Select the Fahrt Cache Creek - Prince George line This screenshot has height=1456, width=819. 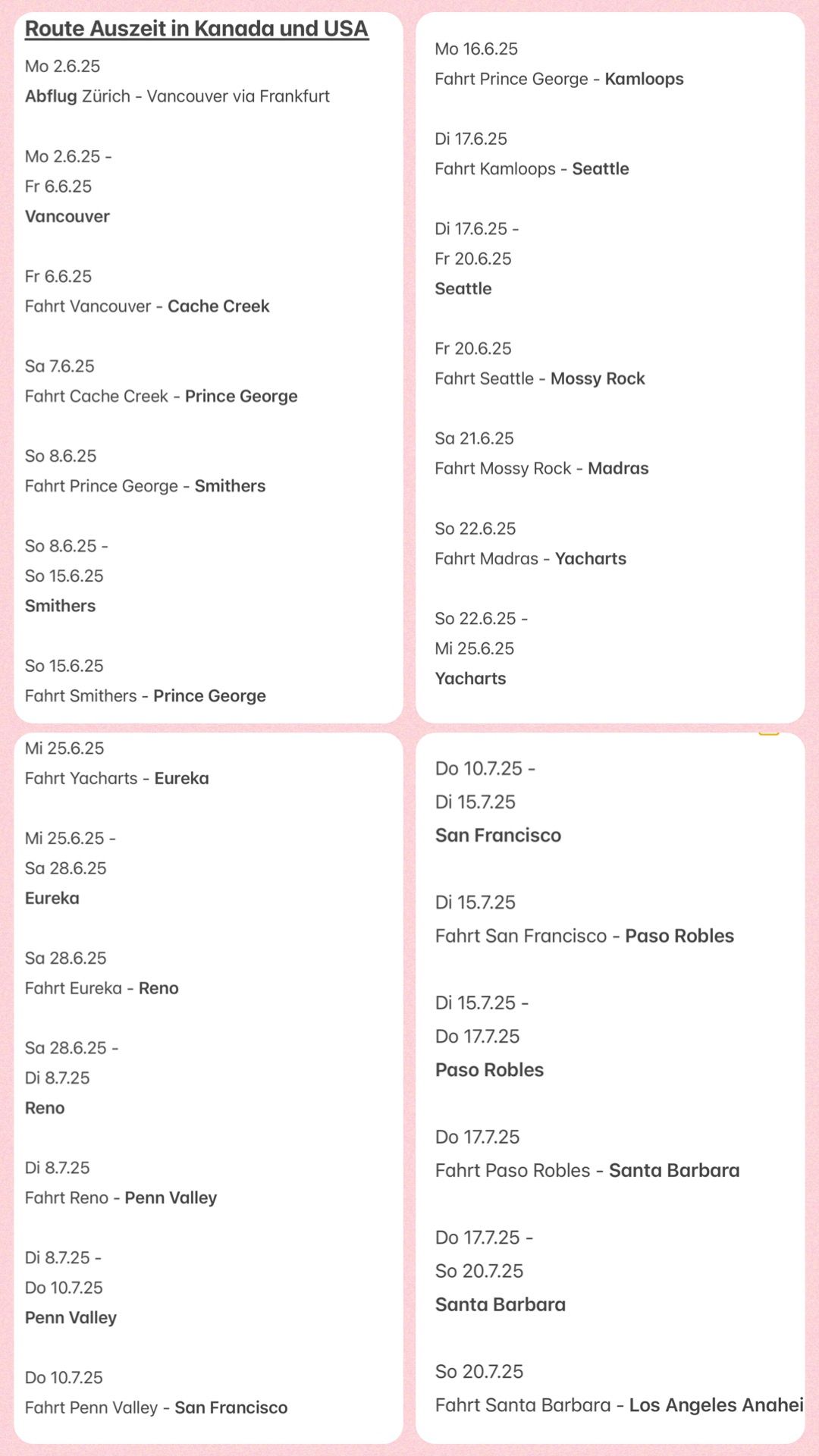(x=162, y=397)
